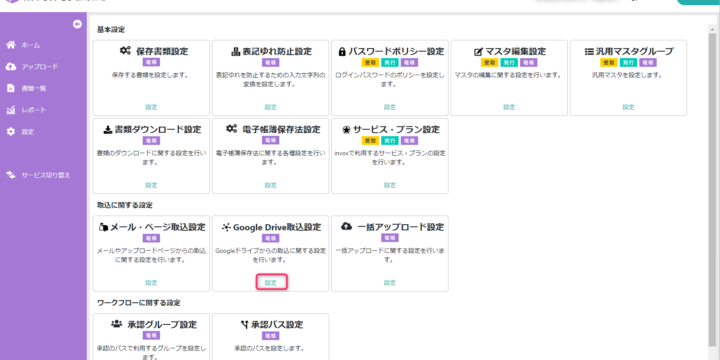Click the branch icon beside 承認パス設定
Image resolution: width=720 pixels, height=360 pixels.
(x=244, y=325)
